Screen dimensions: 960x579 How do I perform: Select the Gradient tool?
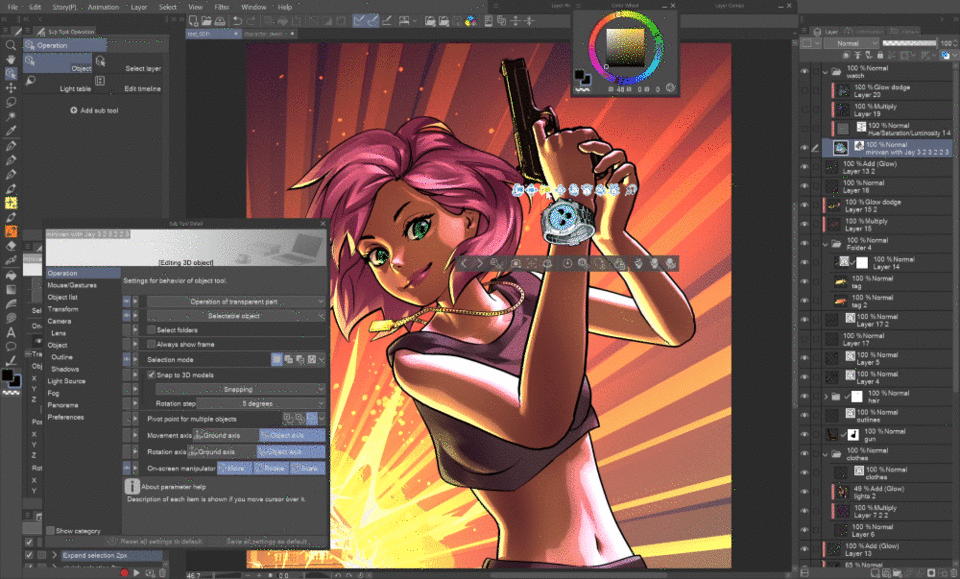pos(10,289)
